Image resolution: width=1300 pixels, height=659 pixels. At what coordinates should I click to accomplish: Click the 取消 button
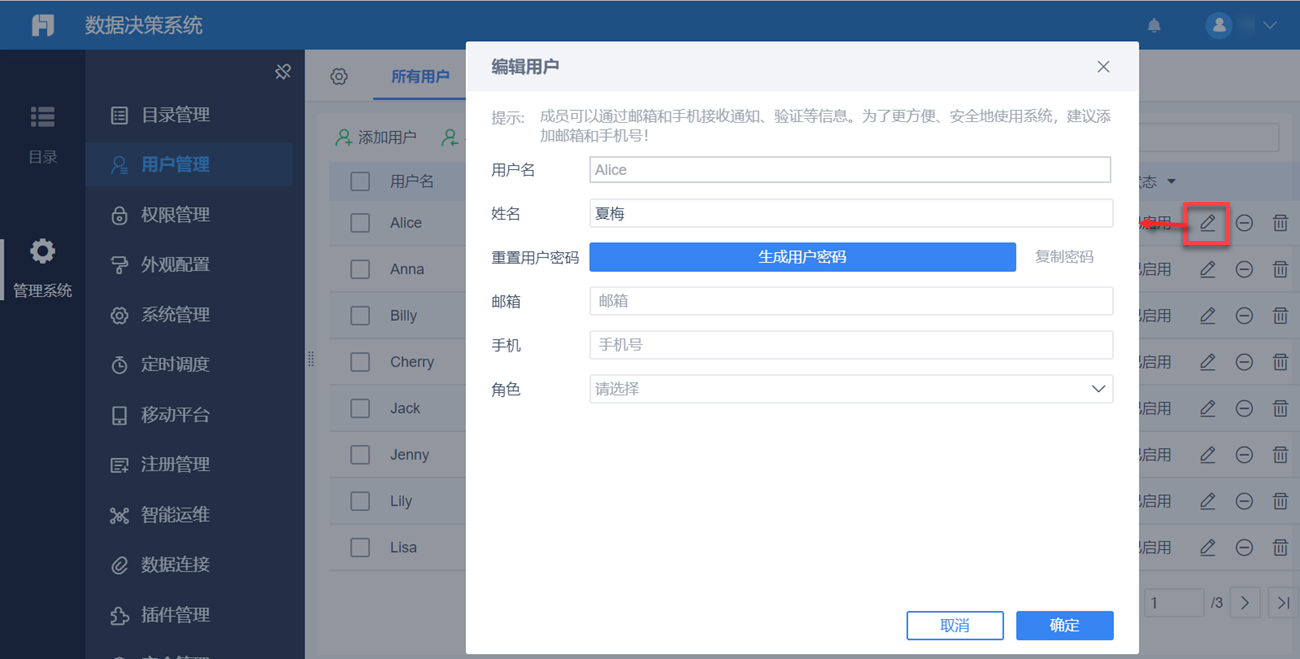955,625
